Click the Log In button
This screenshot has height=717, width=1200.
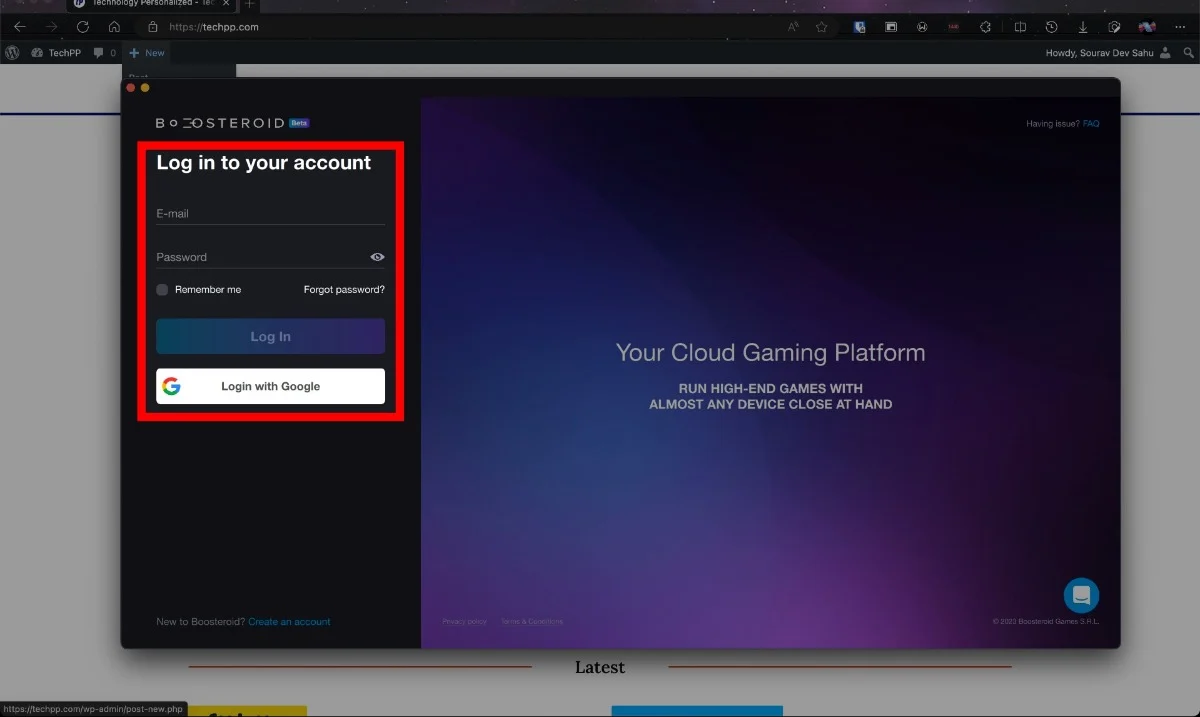(270, 337)
